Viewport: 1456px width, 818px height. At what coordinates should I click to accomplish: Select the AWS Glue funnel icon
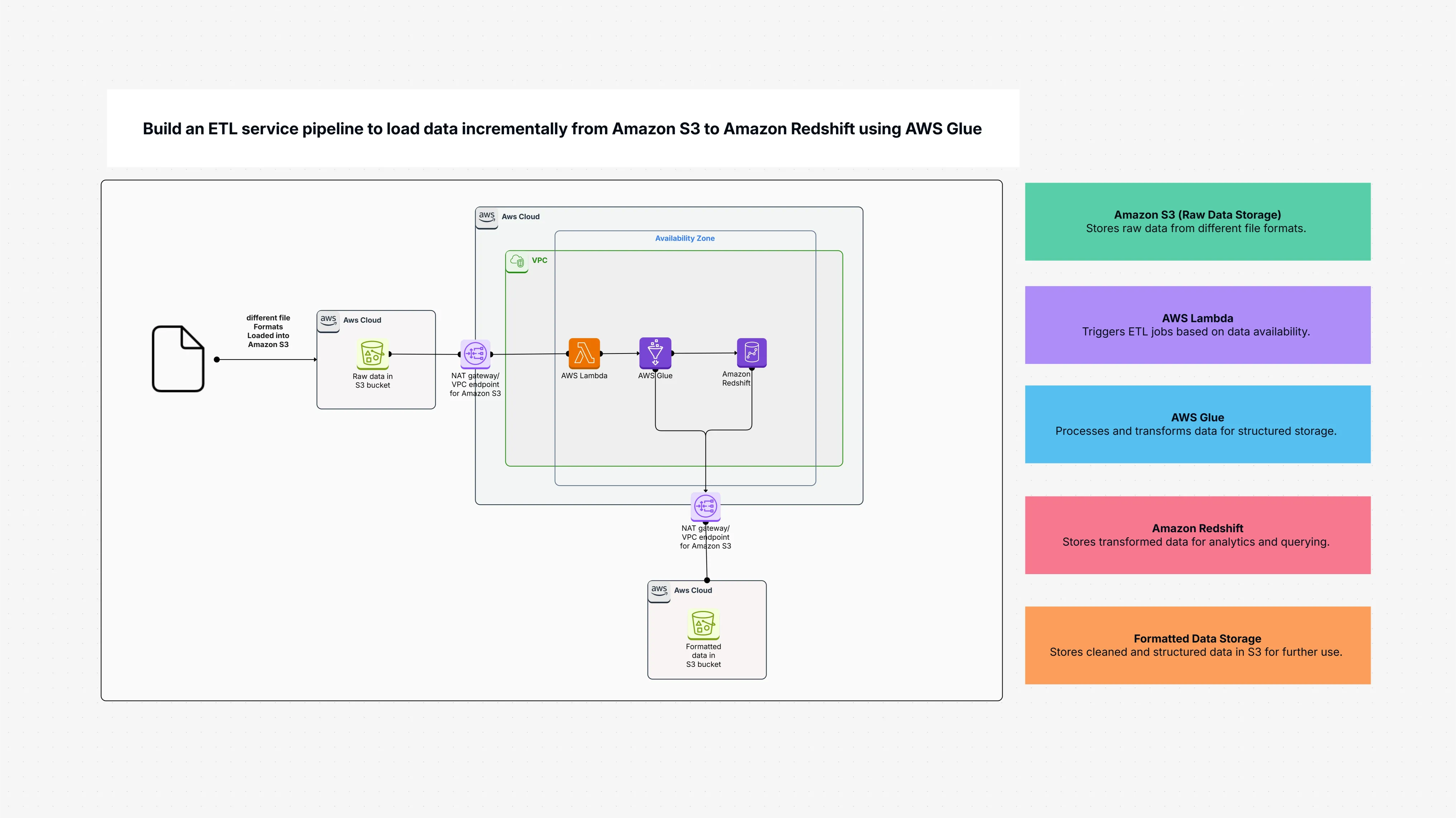tap(655, 353)
